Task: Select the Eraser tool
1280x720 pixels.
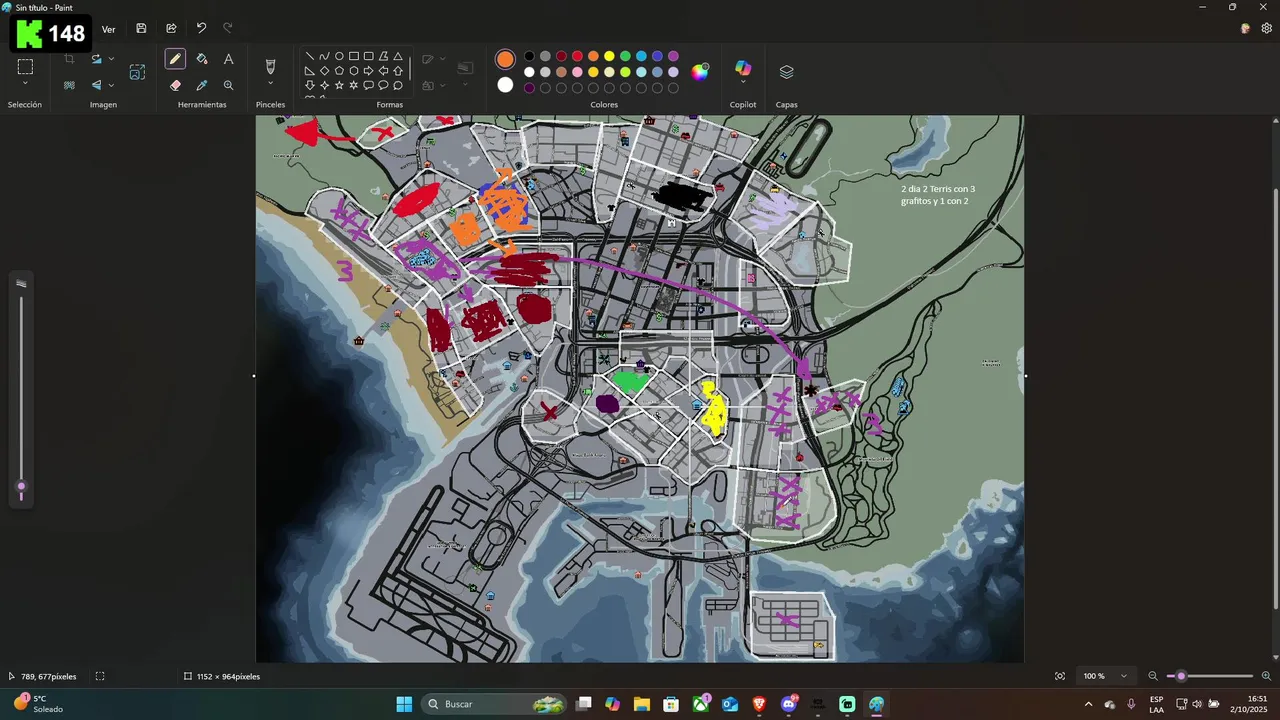Action: [x=175, y=86]
